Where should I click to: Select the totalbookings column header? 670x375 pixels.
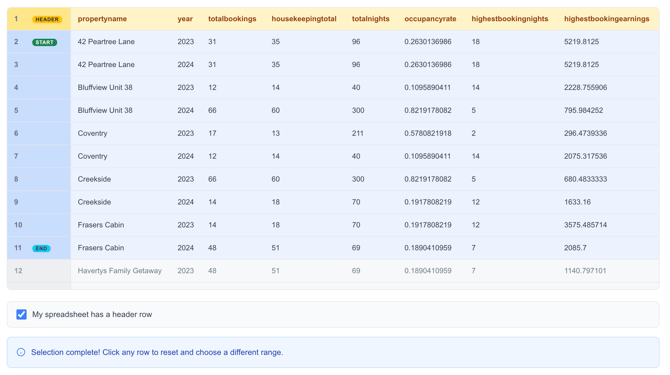pyautogui.click(x=232, y=19)
